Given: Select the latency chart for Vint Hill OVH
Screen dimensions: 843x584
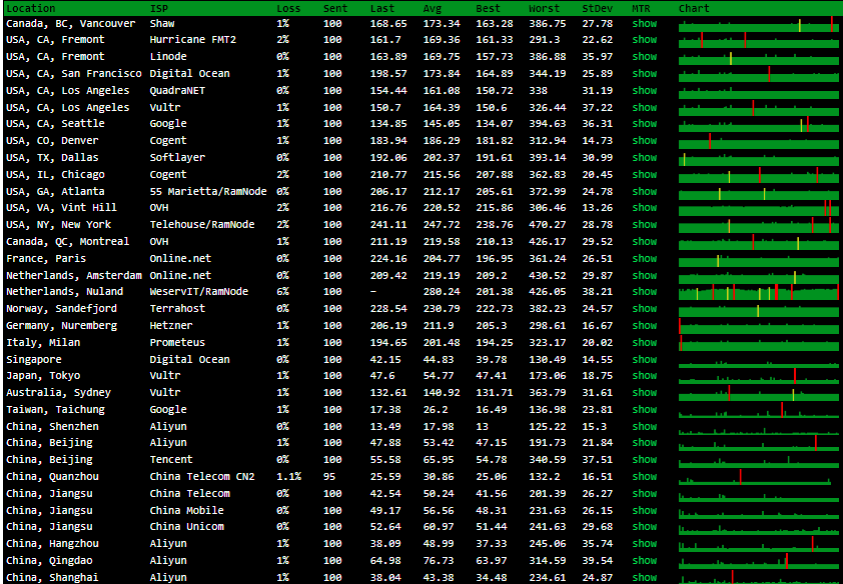Looking at the screenshot, I should click(759, 208).
